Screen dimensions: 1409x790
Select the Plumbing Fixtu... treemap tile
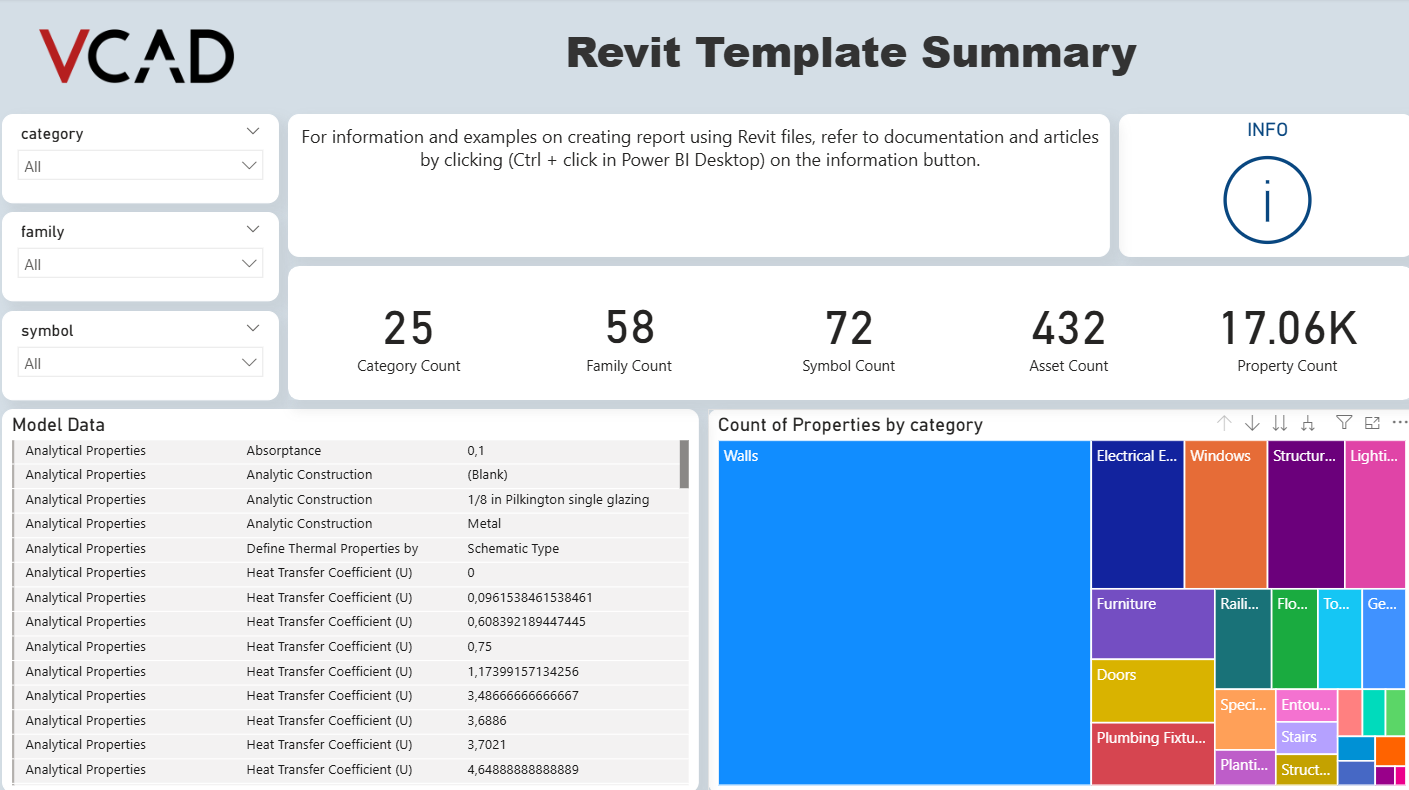(1153, 754)
